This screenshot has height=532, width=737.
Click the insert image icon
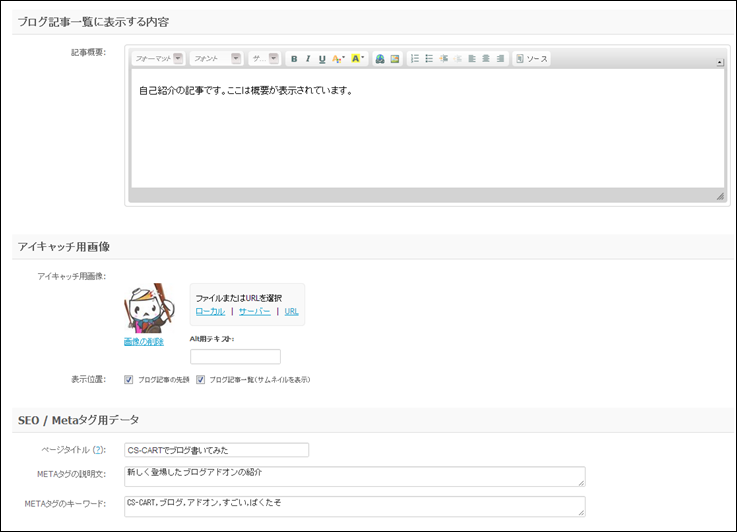[395, 59]
